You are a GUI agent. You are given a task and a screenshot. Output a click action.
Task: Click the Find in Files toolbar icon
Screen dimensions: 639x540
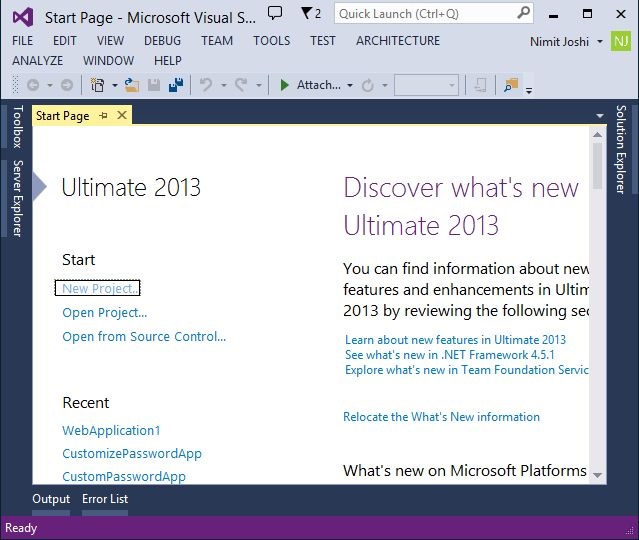(x=511, y=85)
